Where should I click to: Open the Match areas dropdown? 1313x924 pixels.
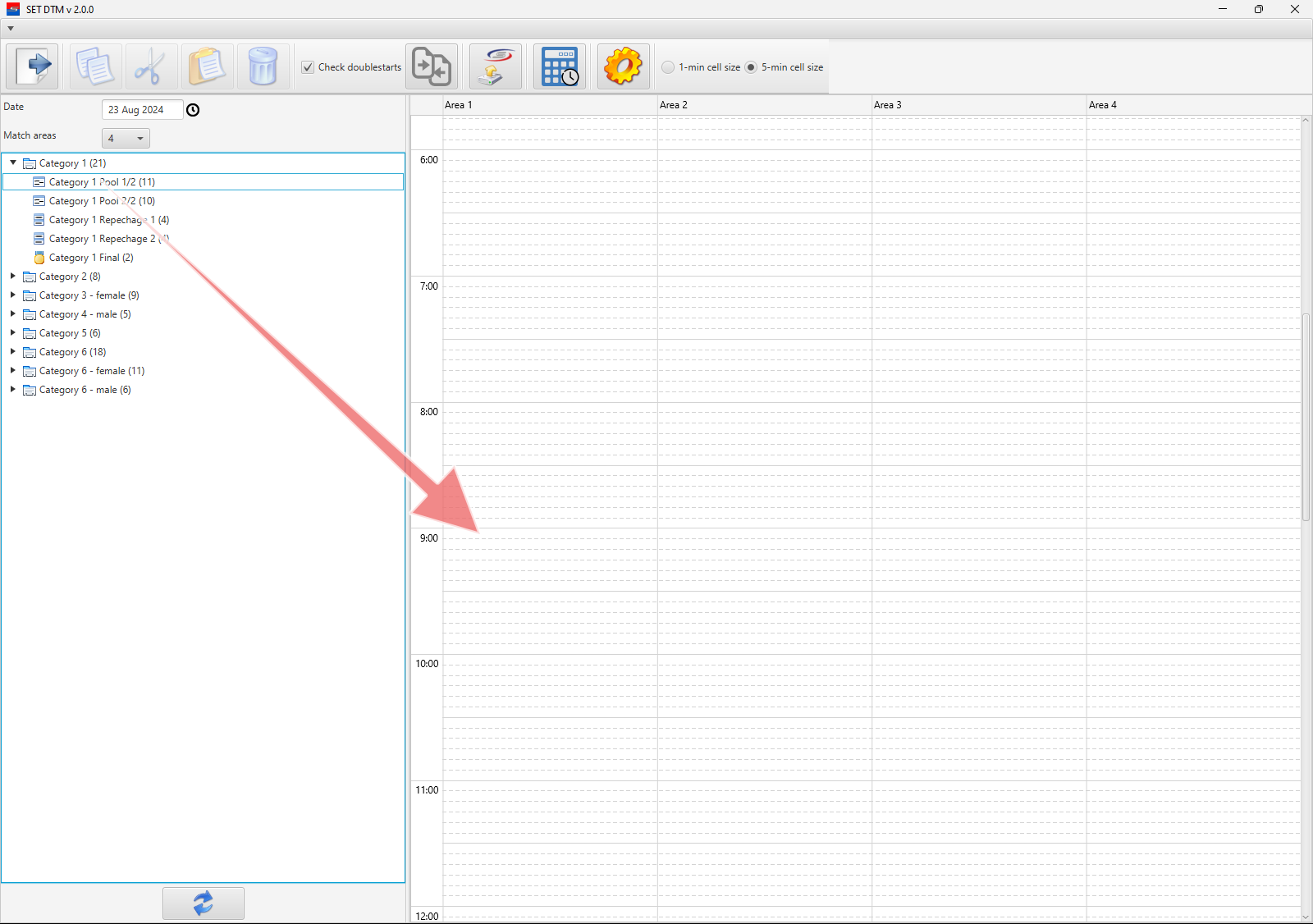click(x=126, y=139)
